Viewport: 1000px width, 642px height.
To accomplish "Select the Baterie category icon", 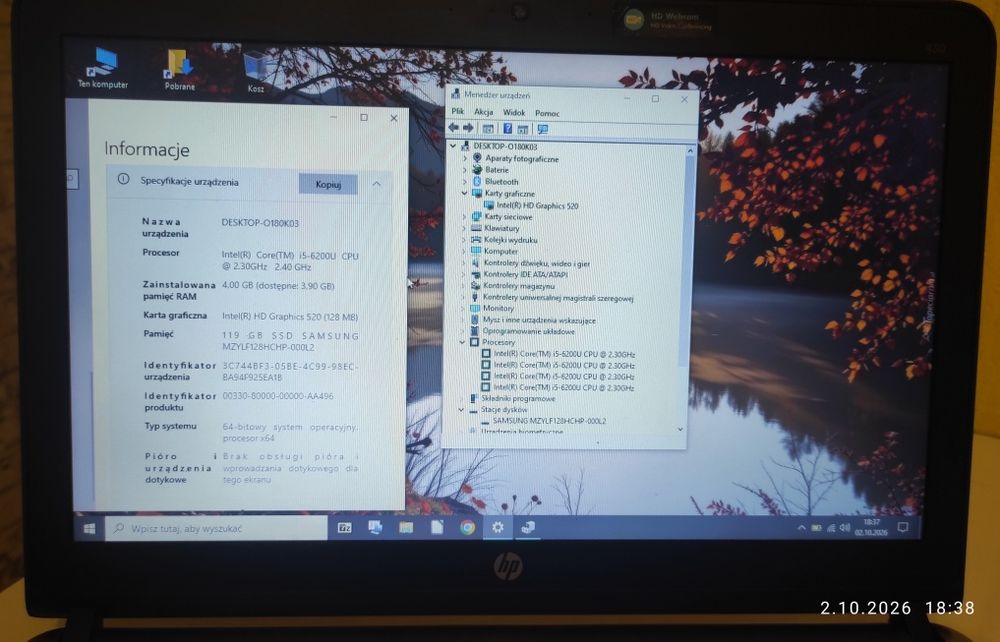I will [x=477, y=170].
